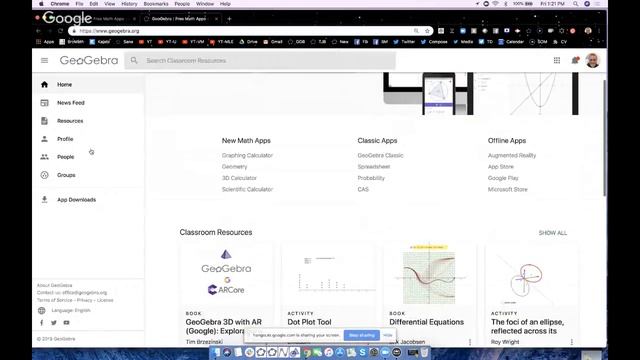Click the Groups circle icon
Image resolution: width=640 pixels, height=360 pixels.
[44, 175]
